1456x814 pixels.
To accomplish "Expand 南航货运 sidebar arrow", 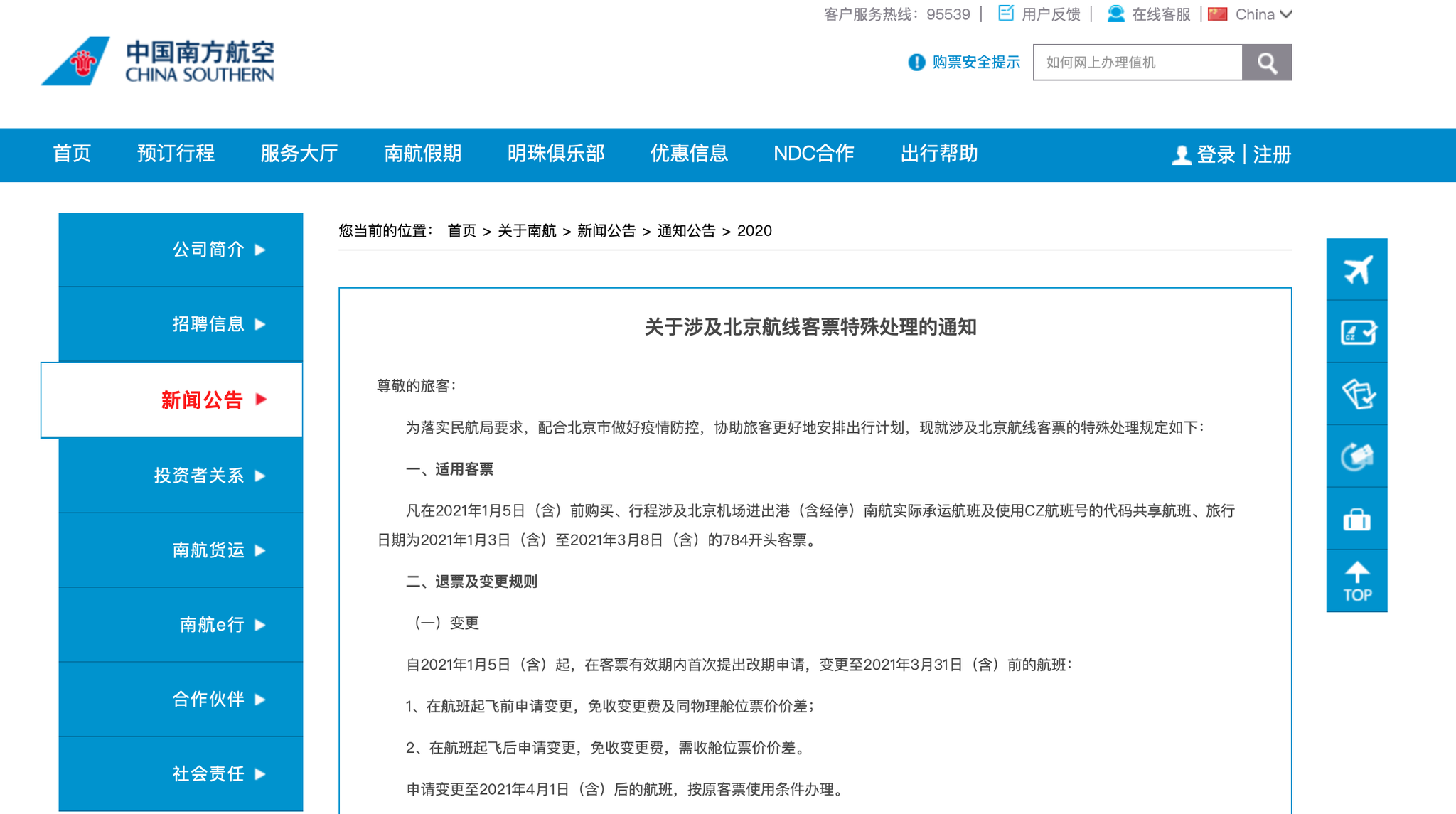I will point(260,550).
